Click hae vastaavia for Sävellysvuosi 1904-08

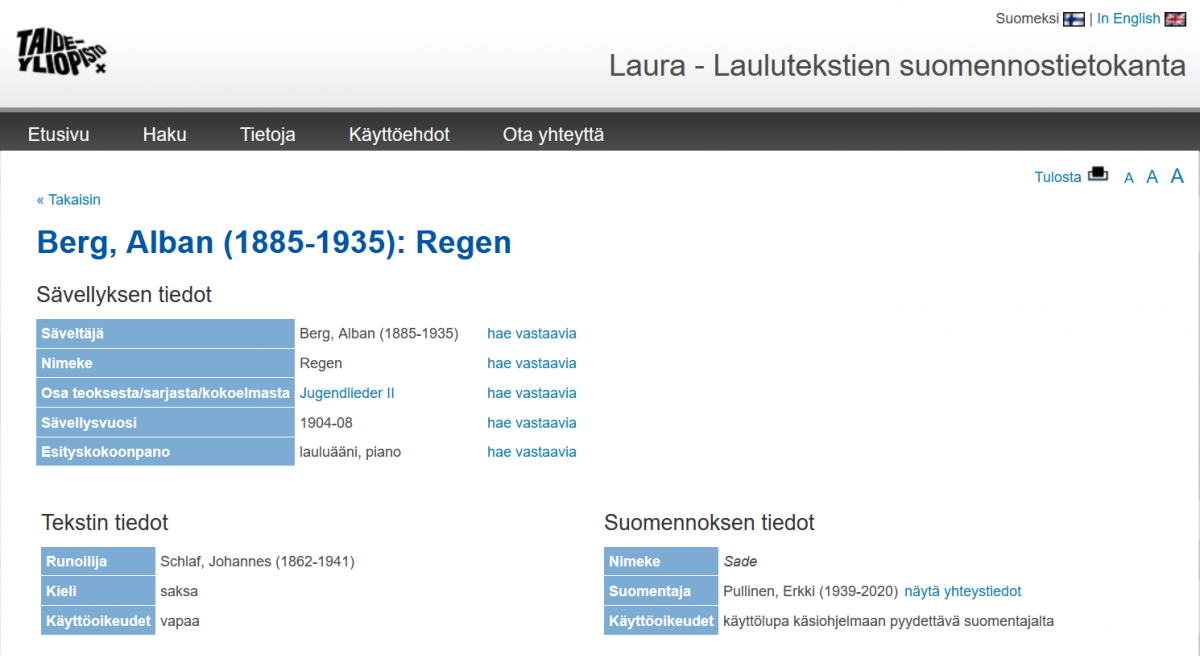pos(532,423)
